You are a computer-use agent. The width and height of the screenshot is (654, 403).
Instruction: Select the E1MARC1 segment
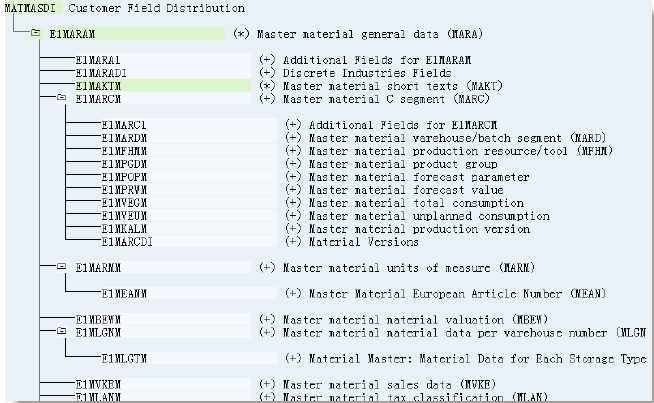click(124, 125)
